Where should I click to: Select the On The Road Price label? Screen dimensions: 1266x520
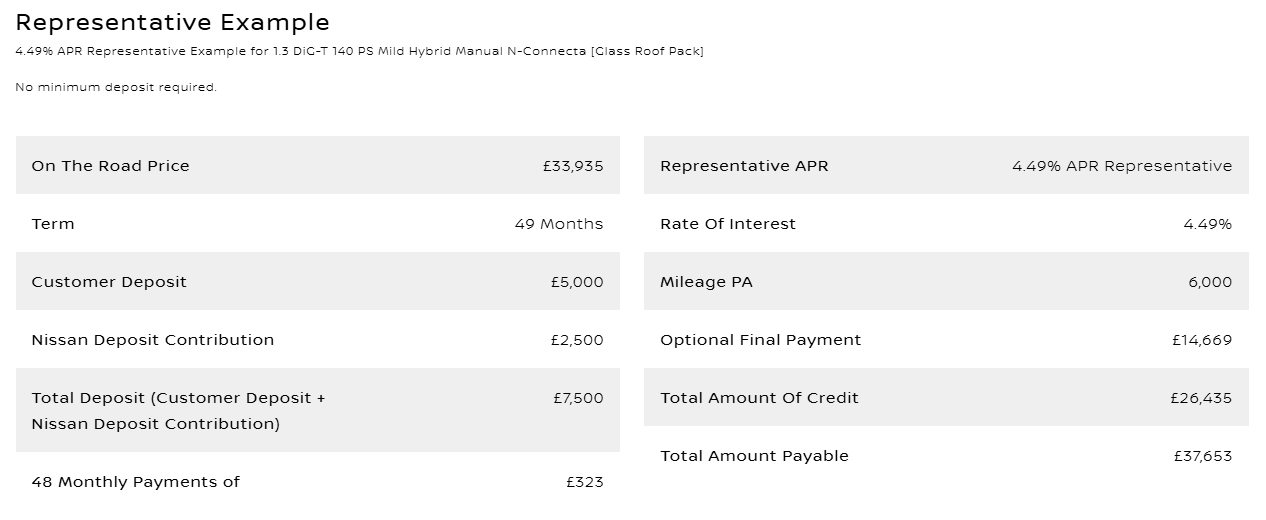click(x=110, y=166)
